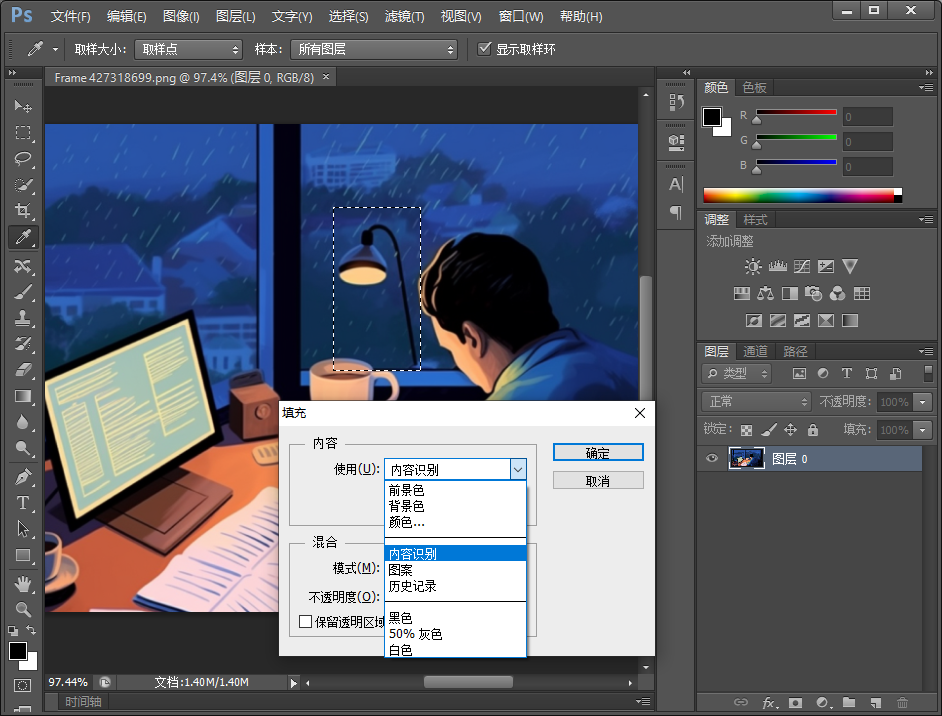This screenshot has width=942, height=716.
Task: Select the Rectangular Marquee tool
Action: [x=22, y=132]
